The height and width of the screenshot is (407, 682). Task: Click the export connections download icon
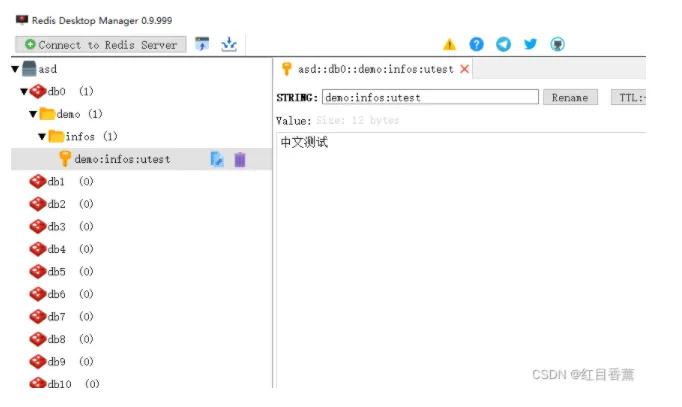click(229, 44)
